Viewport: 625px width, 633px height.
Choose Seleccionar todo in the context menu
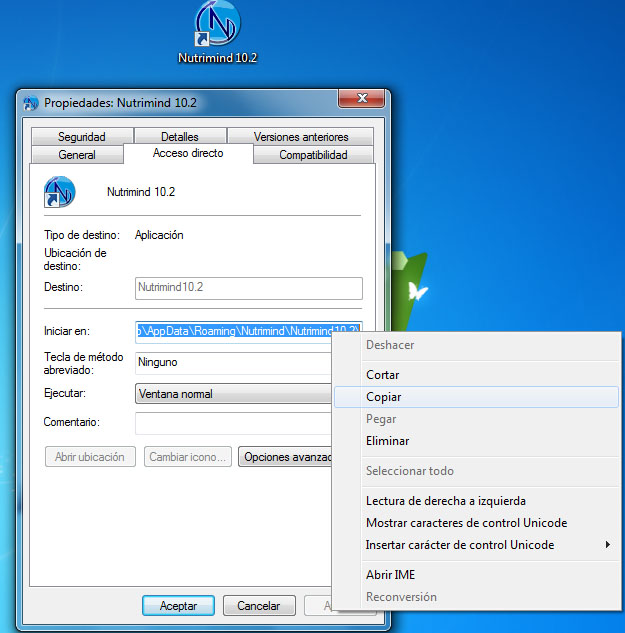[x=476, y=471]
